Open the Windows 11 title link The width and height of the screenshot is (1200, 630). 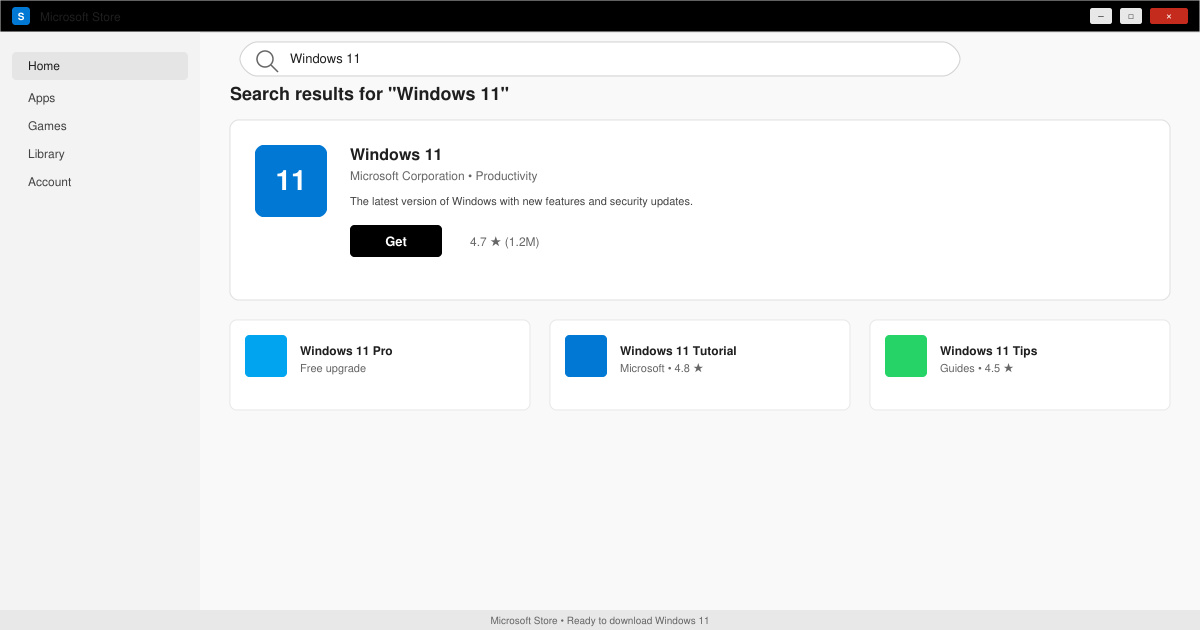pyautogui.click(x=396, y=154)
